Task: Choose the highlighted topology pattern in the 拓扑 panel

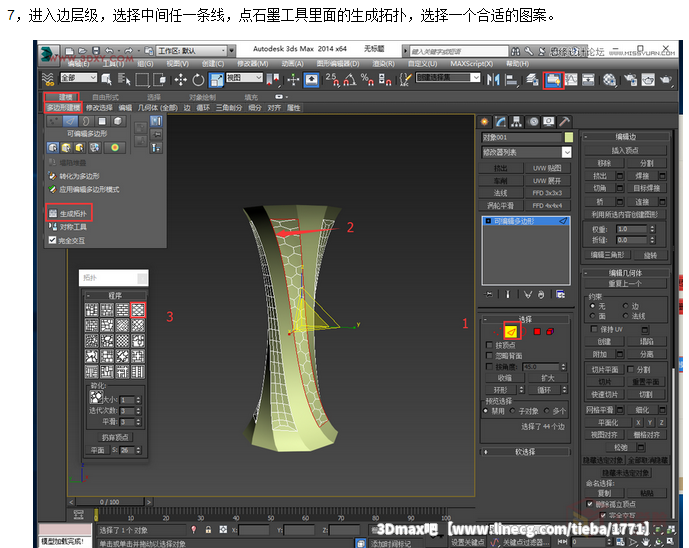Action: click(138, 310)
